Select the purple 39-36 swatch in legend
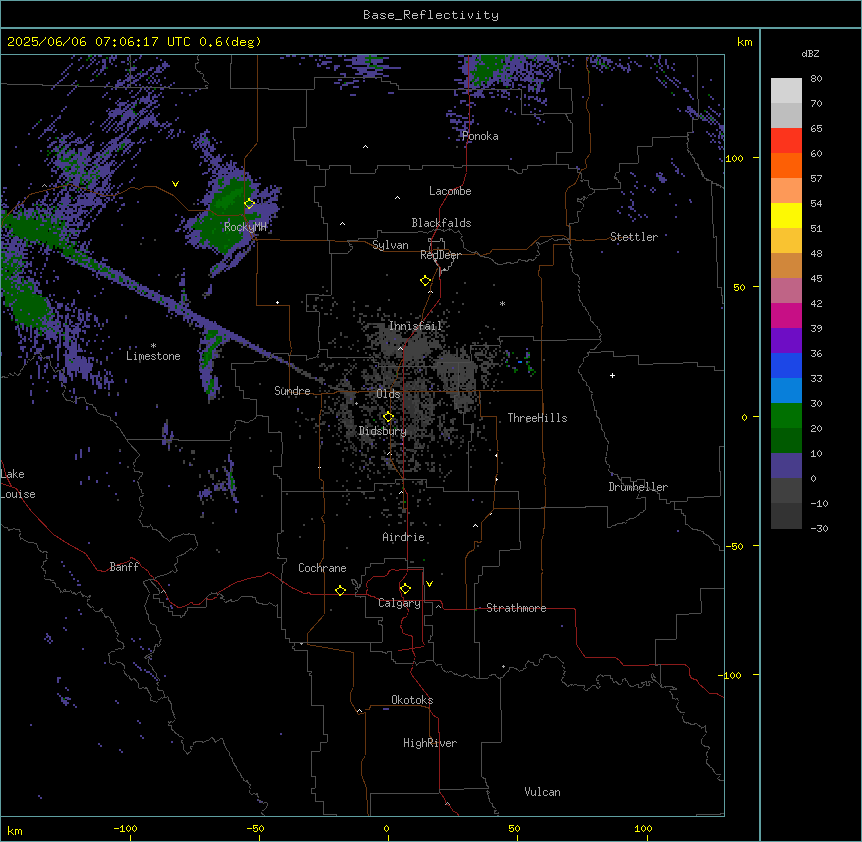The width and height of the screenshot is (862, 842). click(786, 341)
